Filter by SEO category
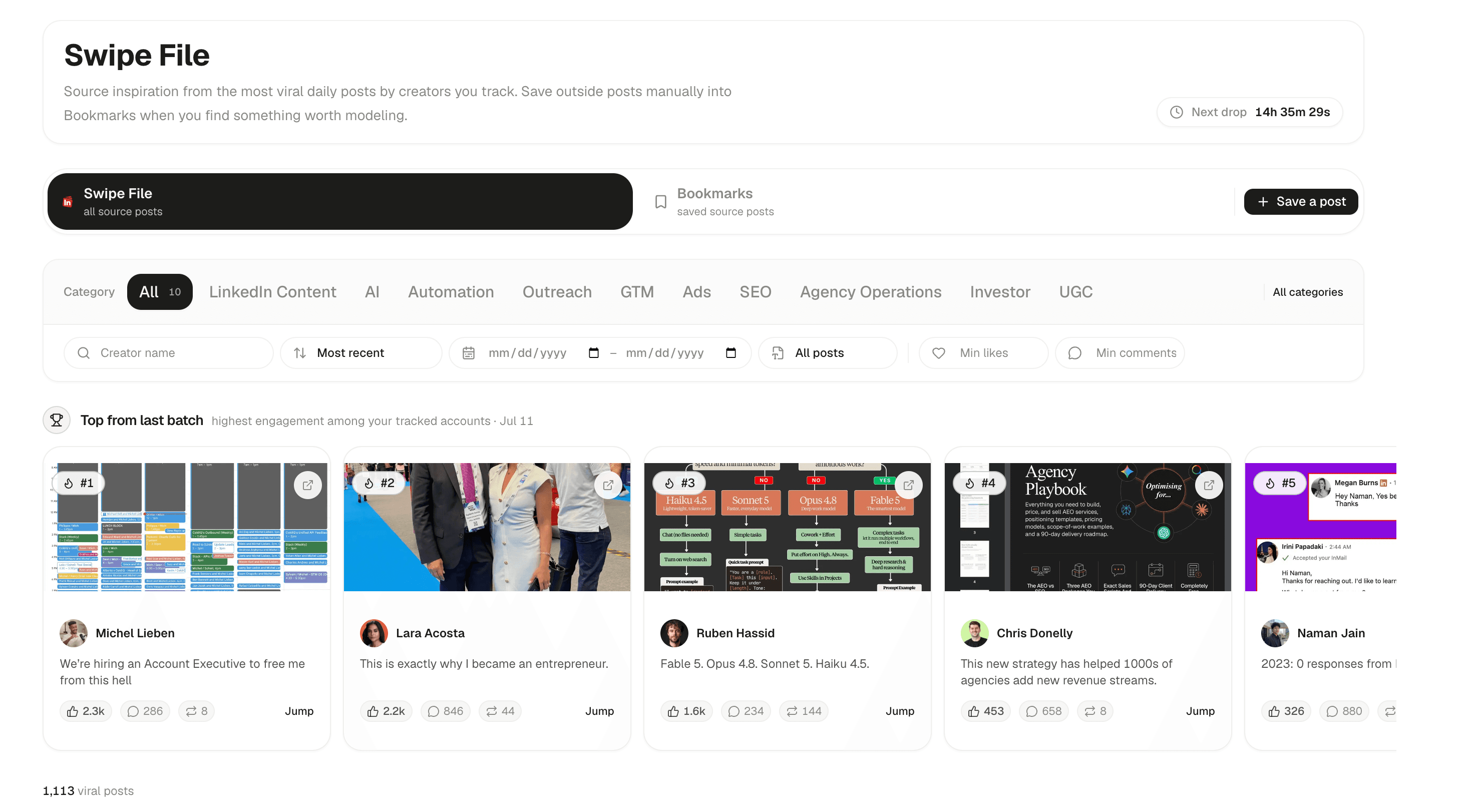Screen dimensions: 1472x812 756,292
